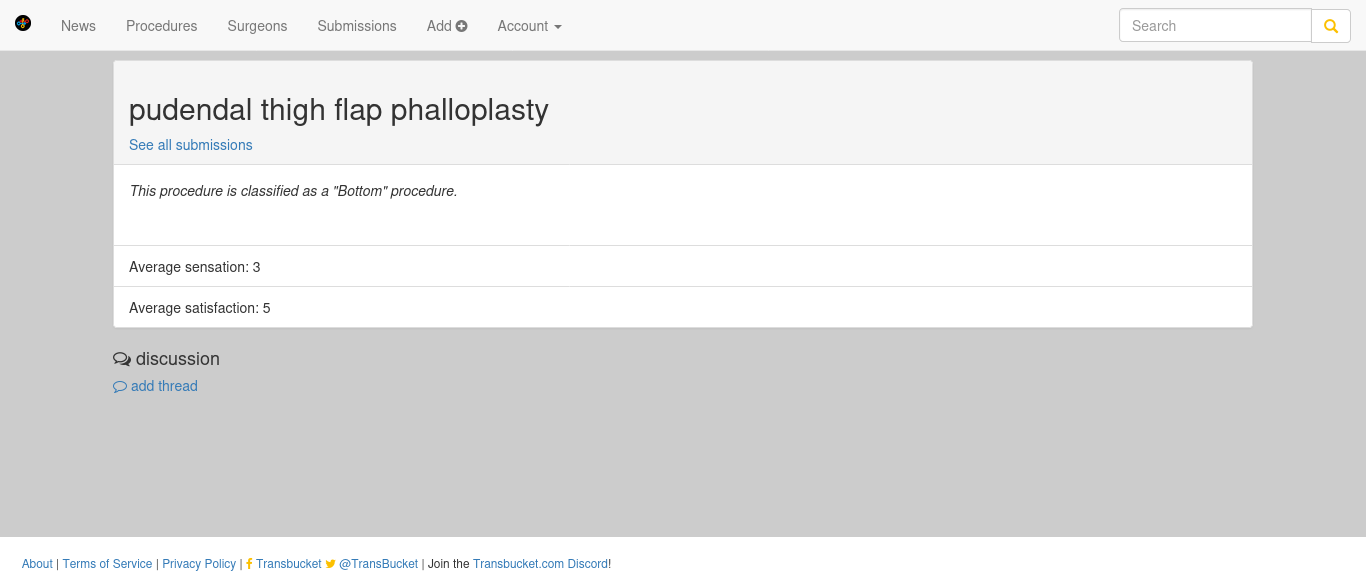Image resolution: width=1366 pixels, height=587 pixels.
Task: Expand the Account dropdown menu
Action: pyautogui.click(x=529, y=26)
